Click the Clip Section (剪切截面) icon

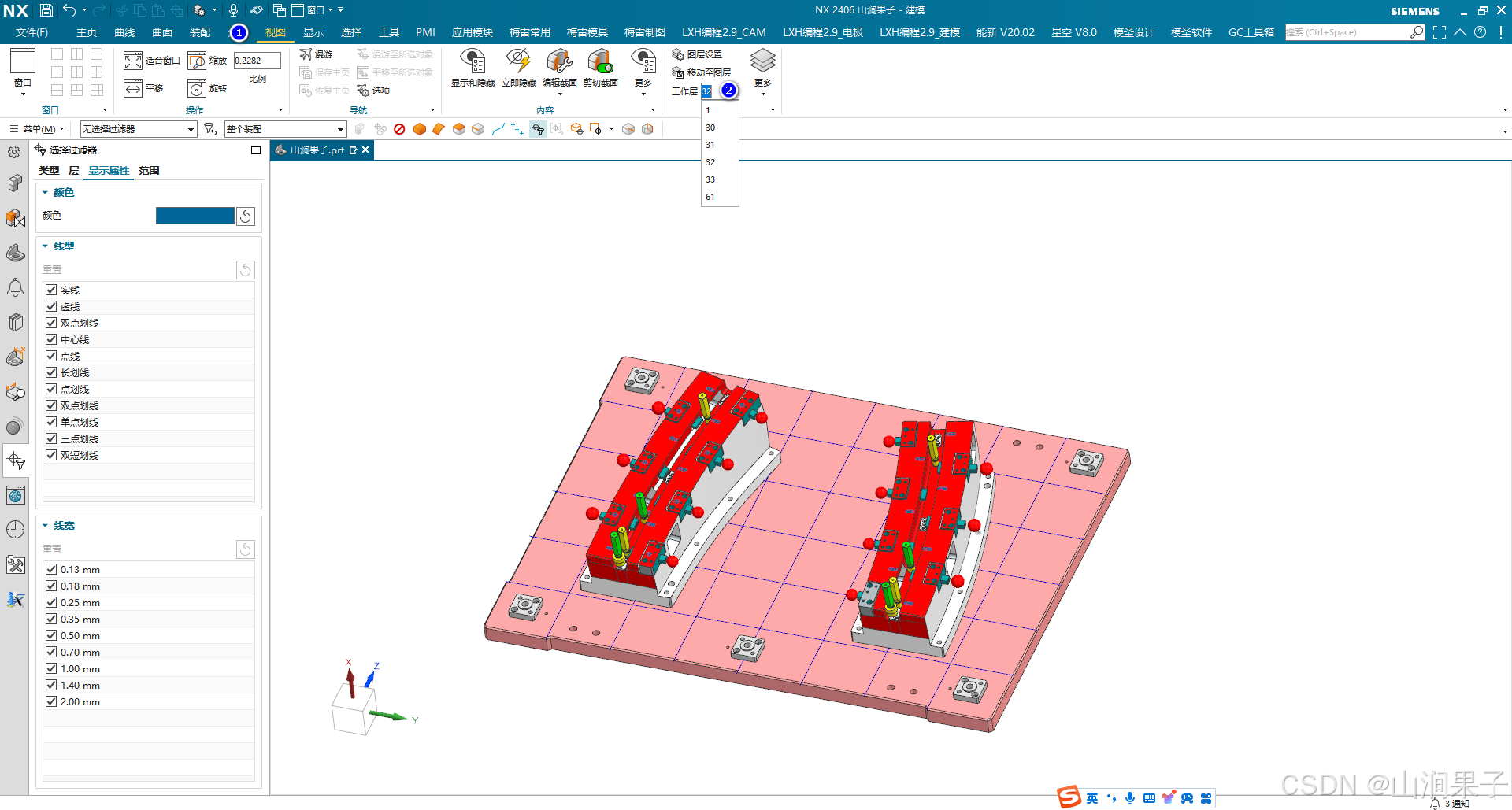[600, 61]
